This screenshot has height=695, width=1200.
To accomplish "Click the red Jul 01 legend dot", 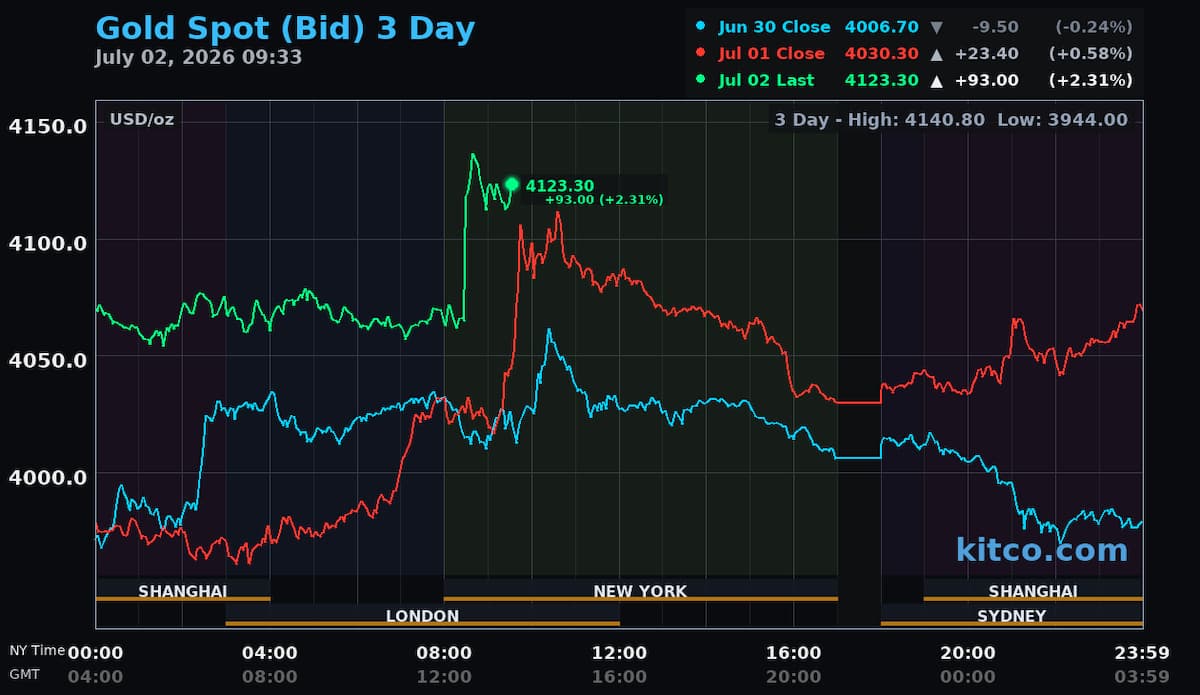I will 700,53.
